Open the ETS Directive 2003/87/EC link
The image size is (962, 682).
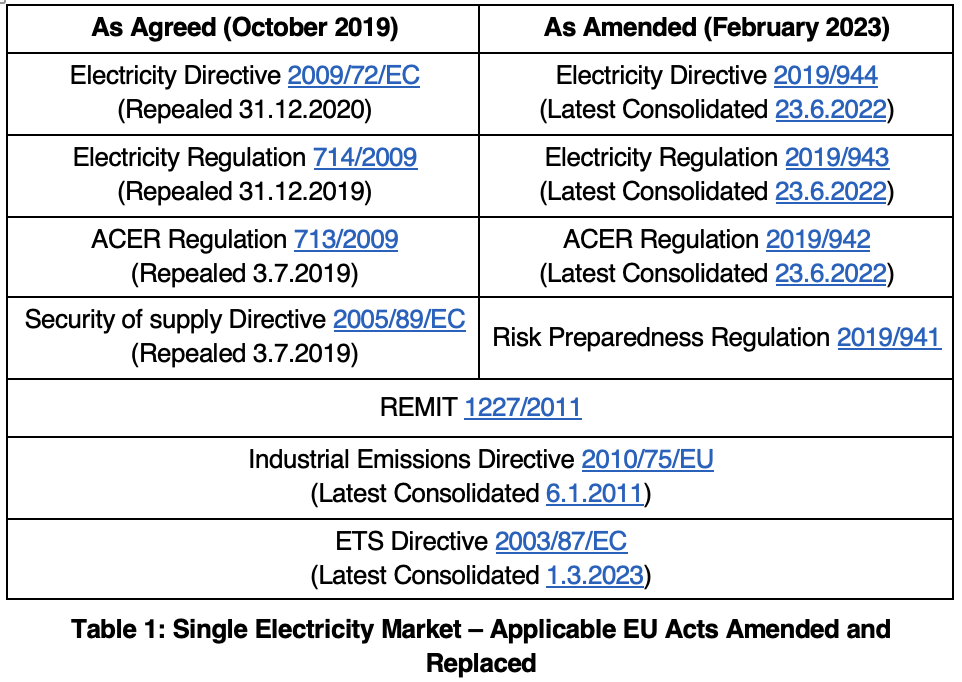tap(561, 542)
